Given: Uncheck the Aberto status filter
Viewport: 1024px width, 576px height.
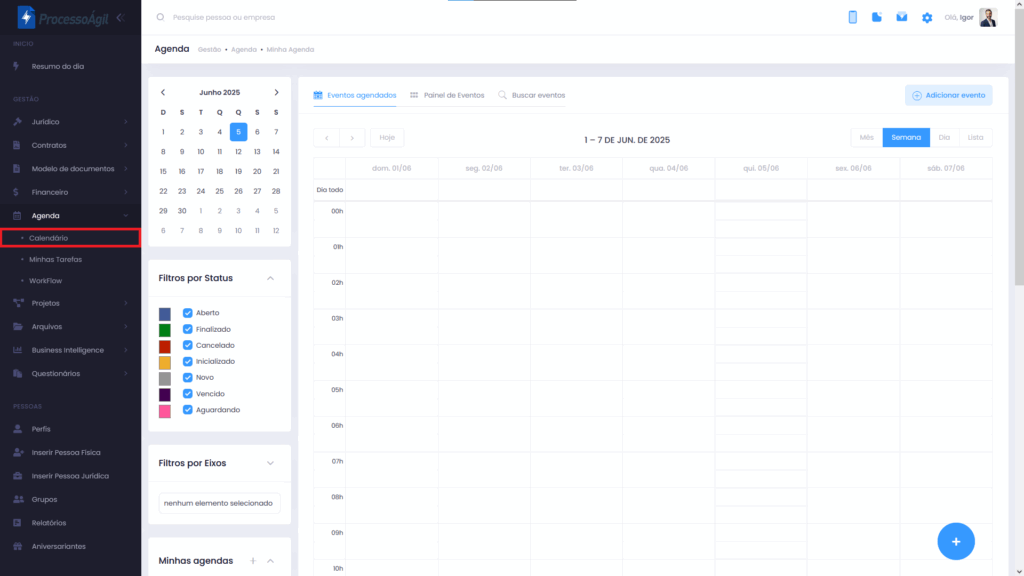Looking at the screenshot, I should tap(187, 313).
